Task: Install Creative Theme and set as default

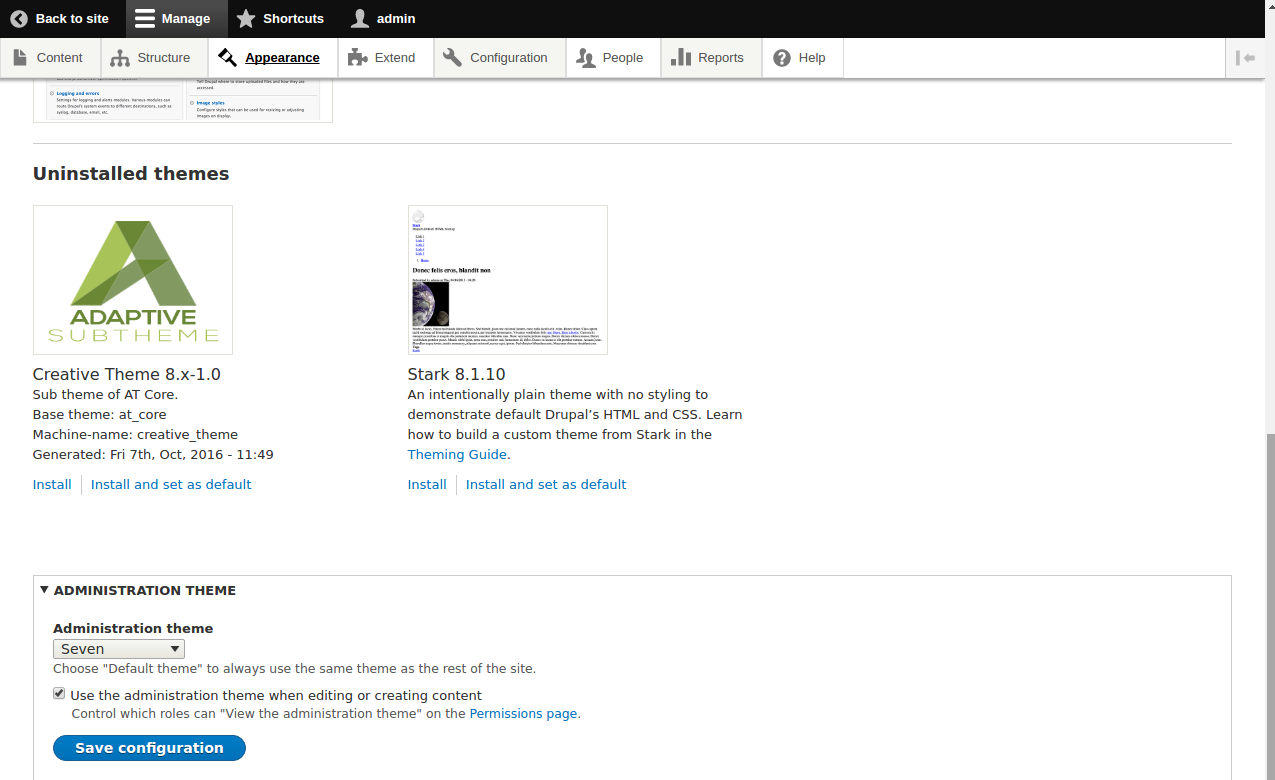Action: point(171,484)
